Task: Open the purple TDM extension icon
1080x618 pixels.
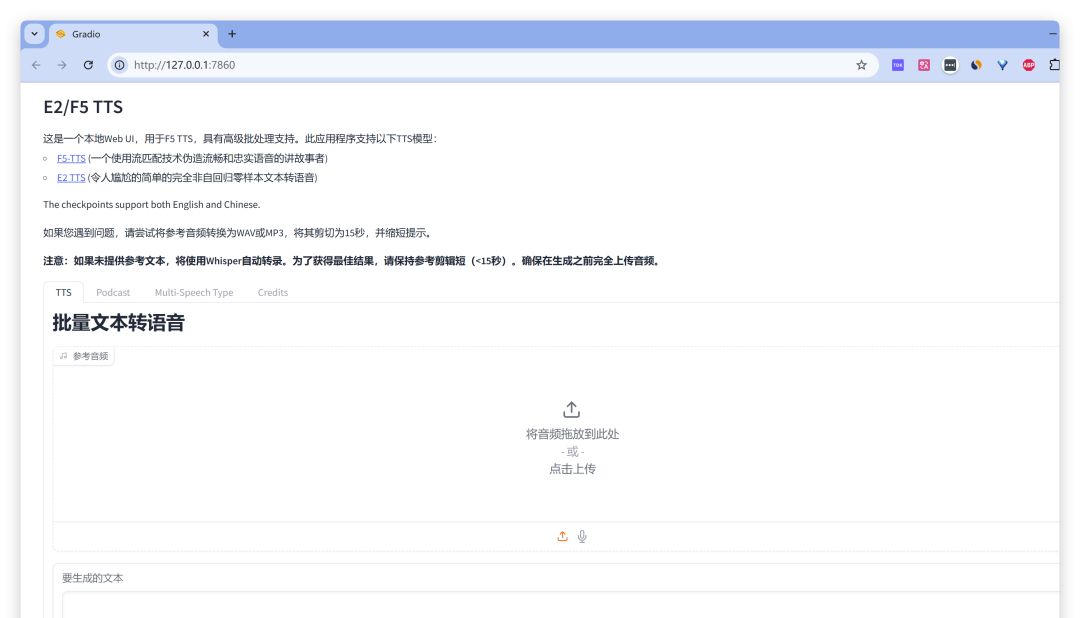Action: click(897, 64)
